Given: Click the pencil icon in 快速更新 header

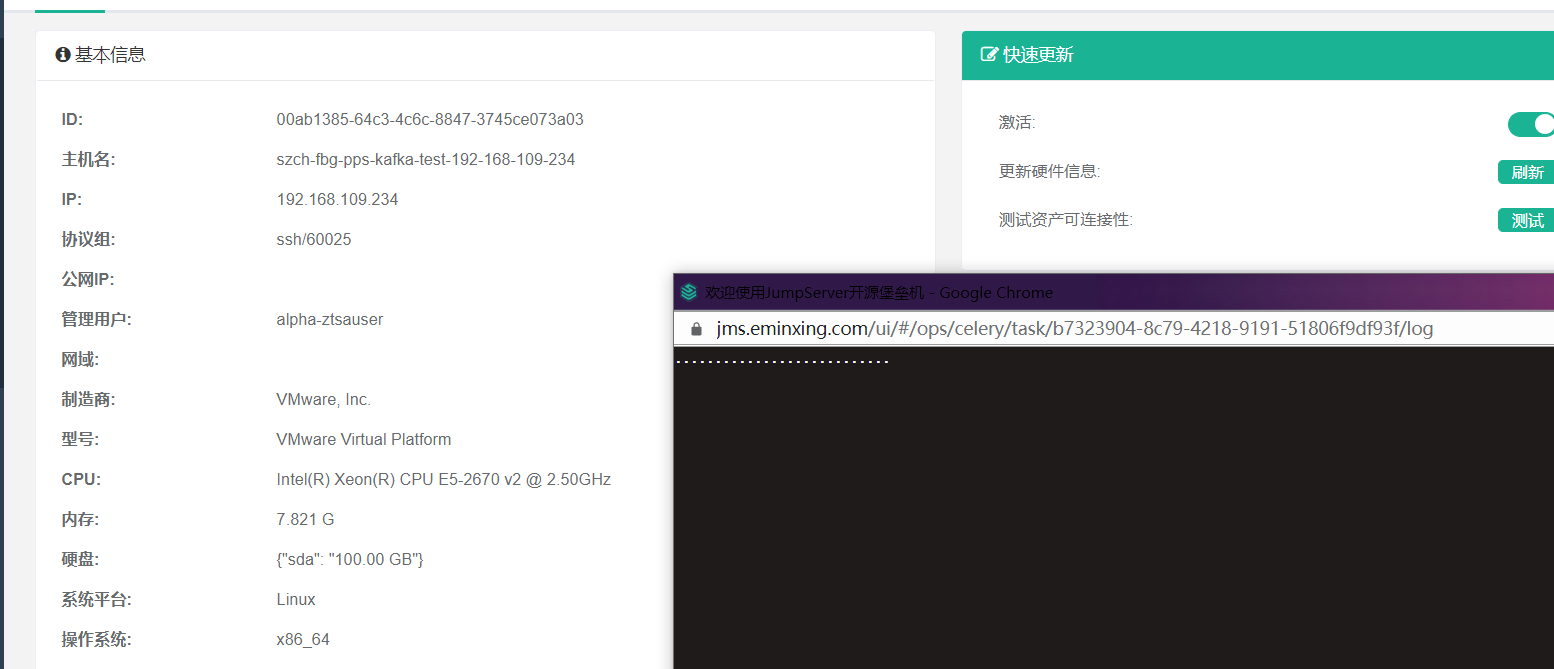Looking at the screenshot, I should click(989, 55).
